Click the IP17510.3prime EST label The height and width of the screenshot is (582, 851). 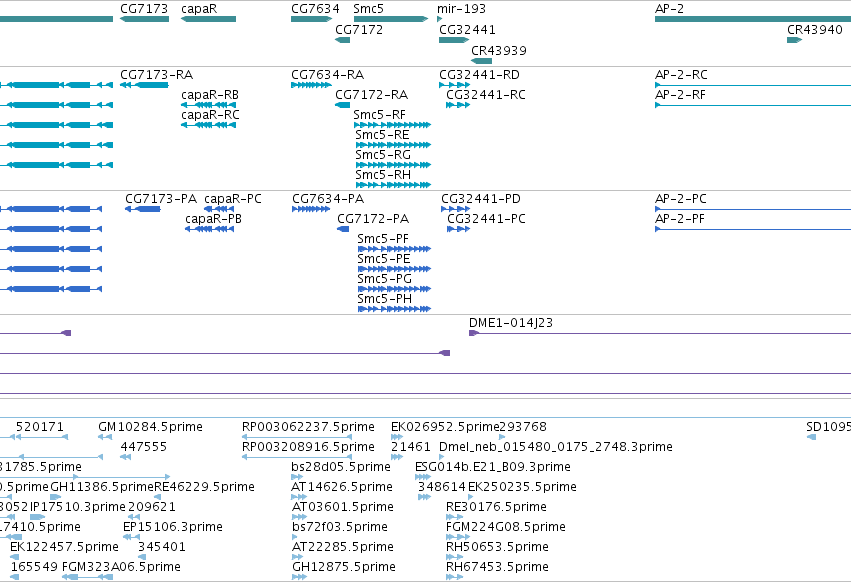[x=78, y=507]
